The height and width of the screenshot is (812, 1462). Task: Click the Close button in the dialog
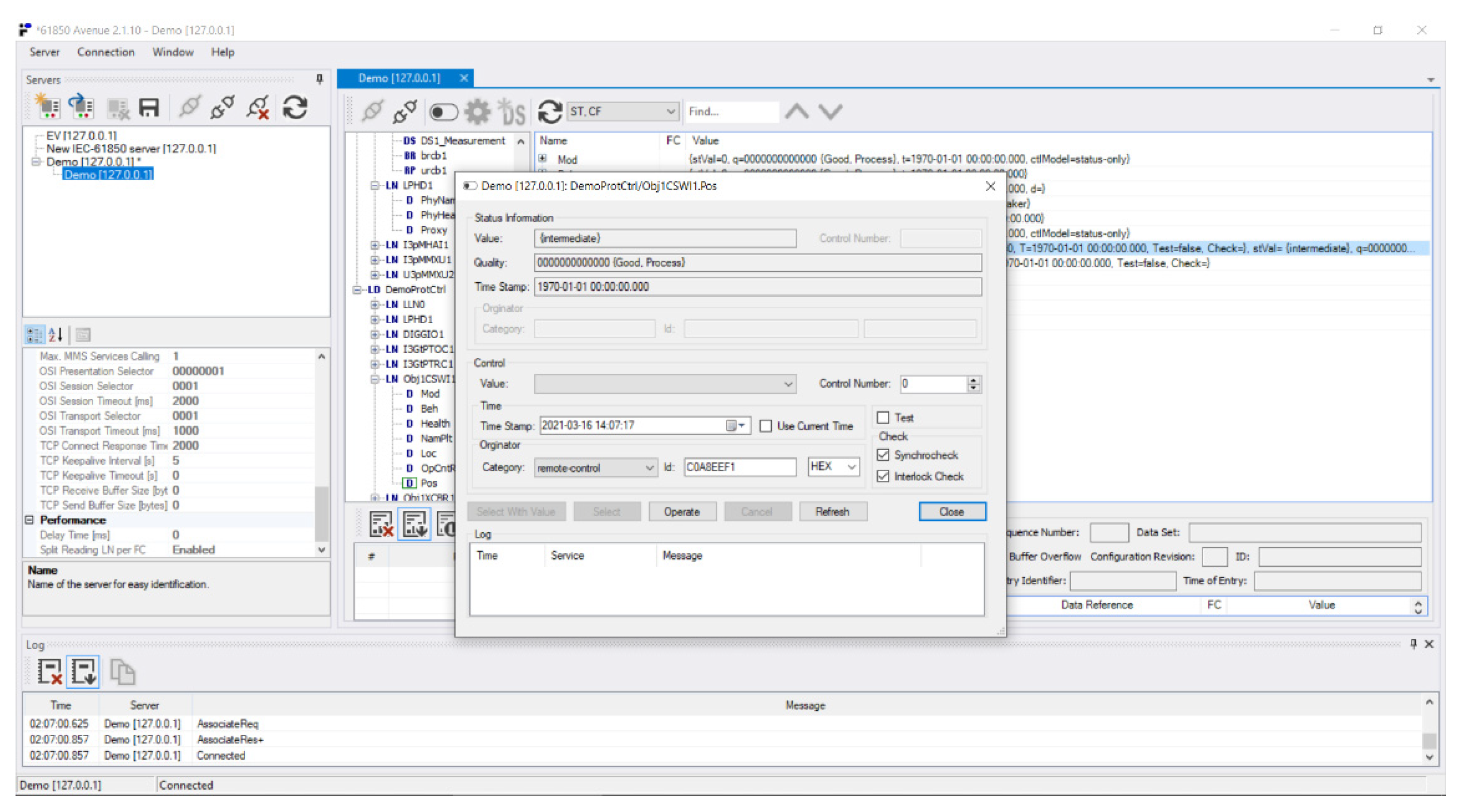952,512
